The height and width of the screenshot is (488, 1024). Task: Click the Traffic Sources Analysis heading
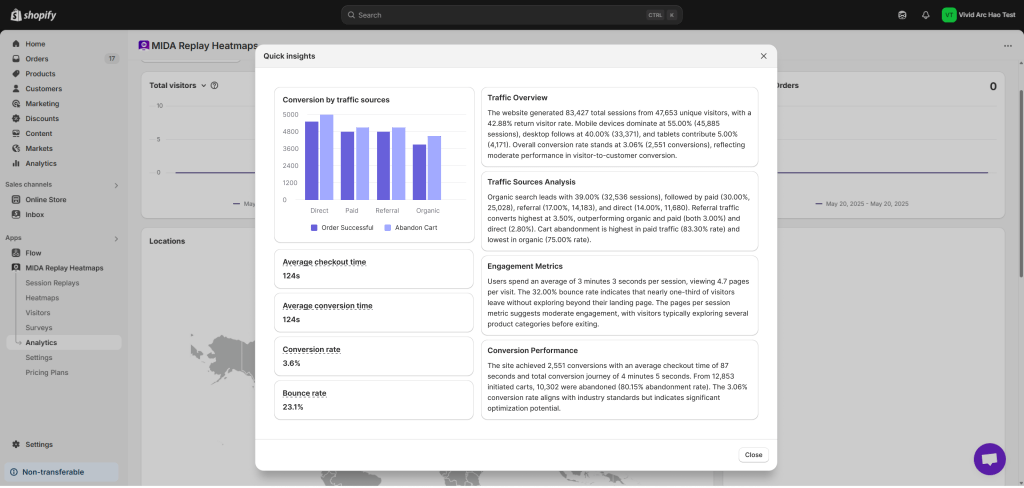click(x=532, y=182)
